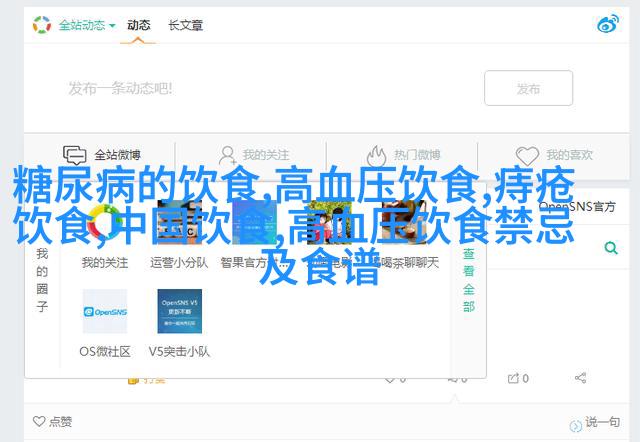Image resolution: width=640 pixels, height=442 pixels.
Task: Select the 热门微博 flame icon
Action: [377, 155]
